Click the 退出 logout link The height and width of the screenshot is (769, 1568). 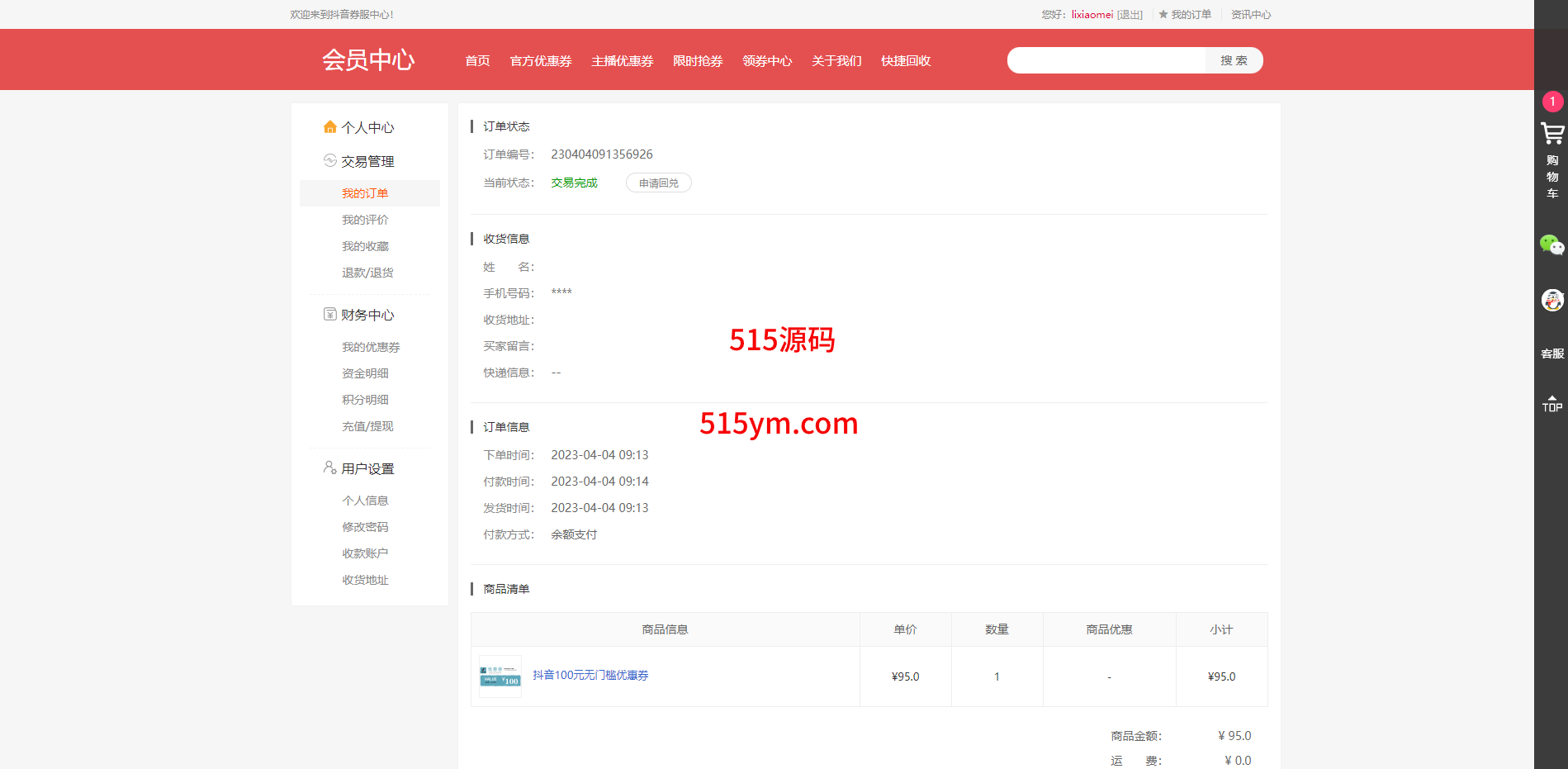1130,15
